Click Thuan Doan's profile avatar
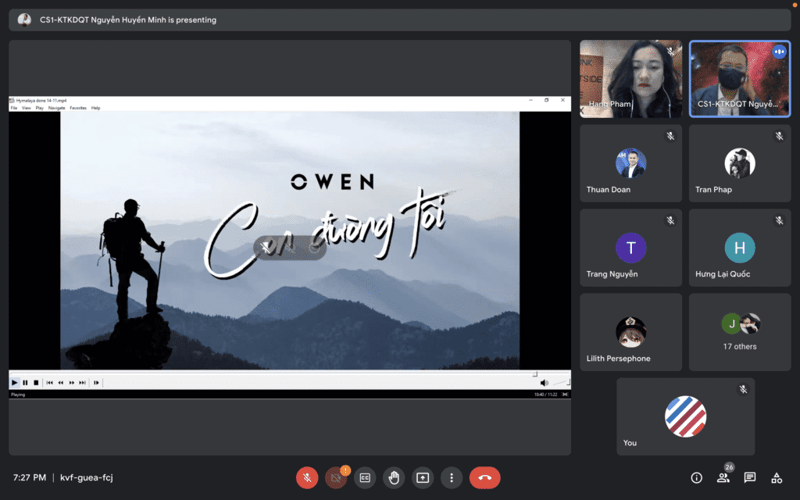 pos(631,163)
